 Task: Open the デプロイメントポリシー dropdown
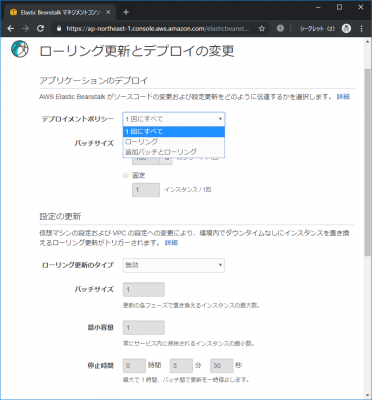coord(174,119)
